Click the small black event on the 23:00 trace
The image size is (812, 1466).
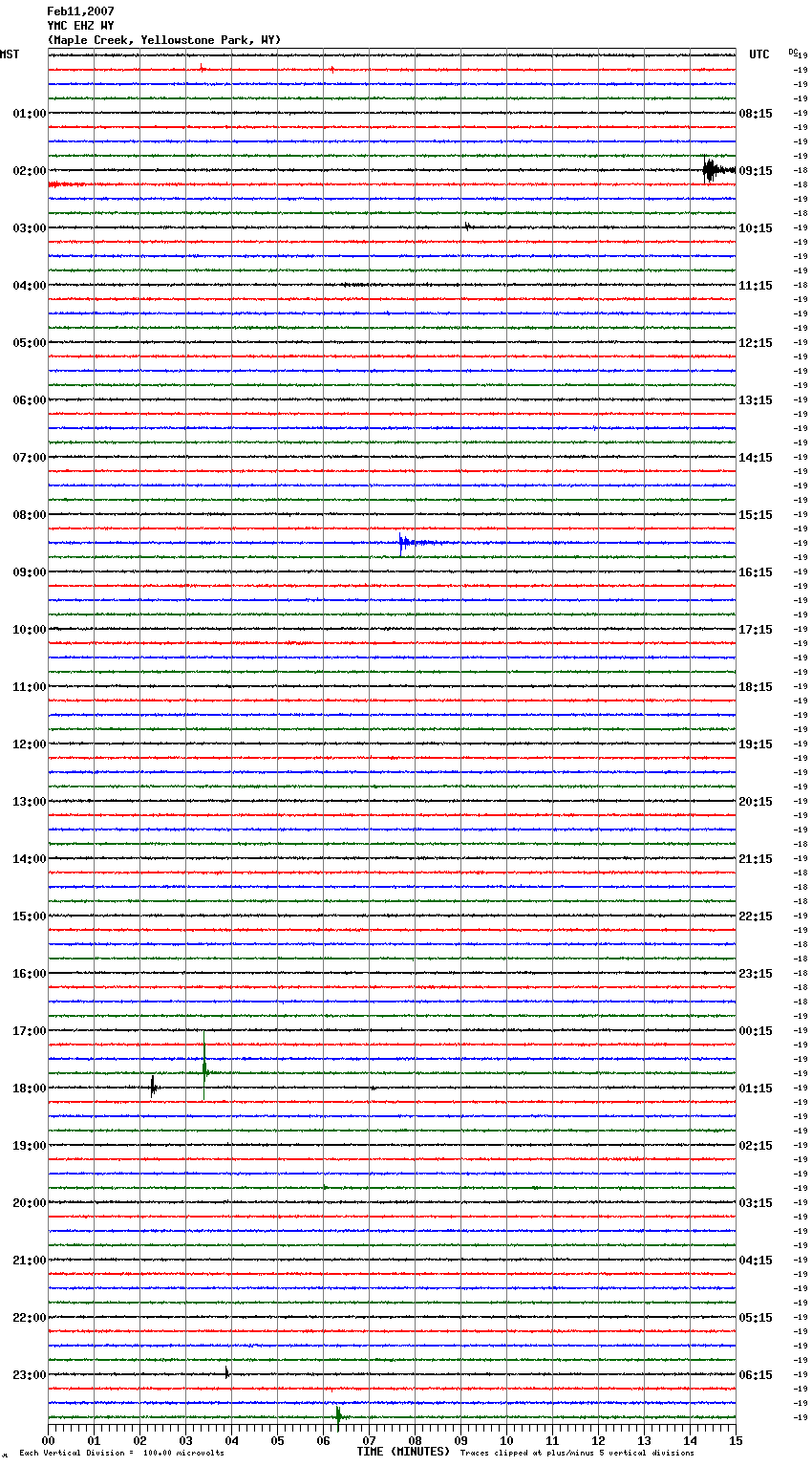[226, 1373]
